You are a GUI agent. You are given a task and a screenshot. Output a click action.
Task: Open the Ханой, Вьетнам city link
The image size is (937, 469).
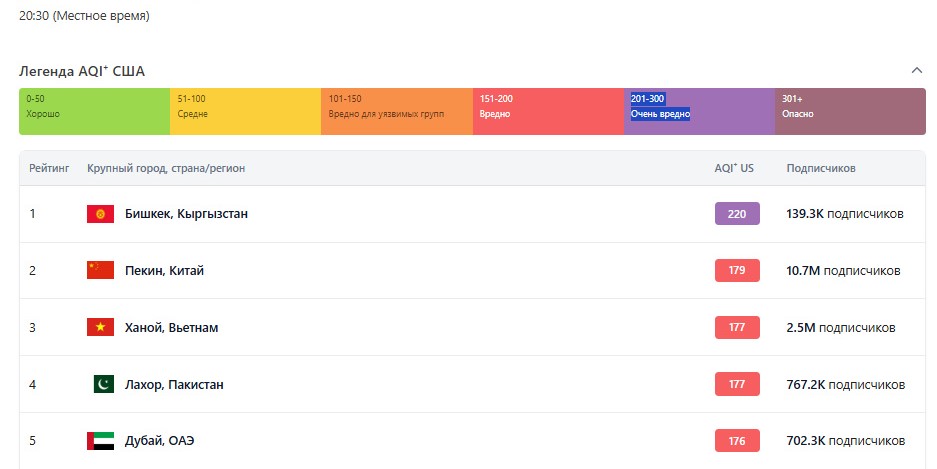171,328
